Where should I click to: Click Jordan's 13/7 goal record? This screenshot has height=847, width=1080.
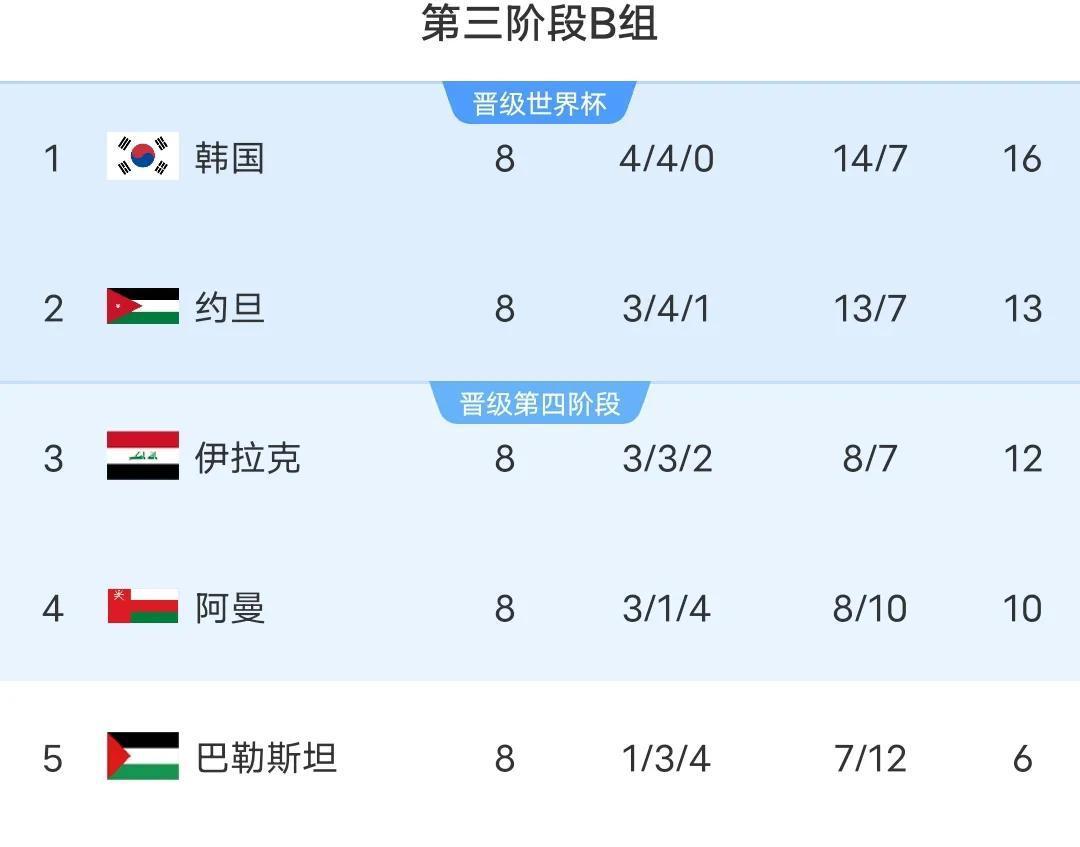[870, 309]
